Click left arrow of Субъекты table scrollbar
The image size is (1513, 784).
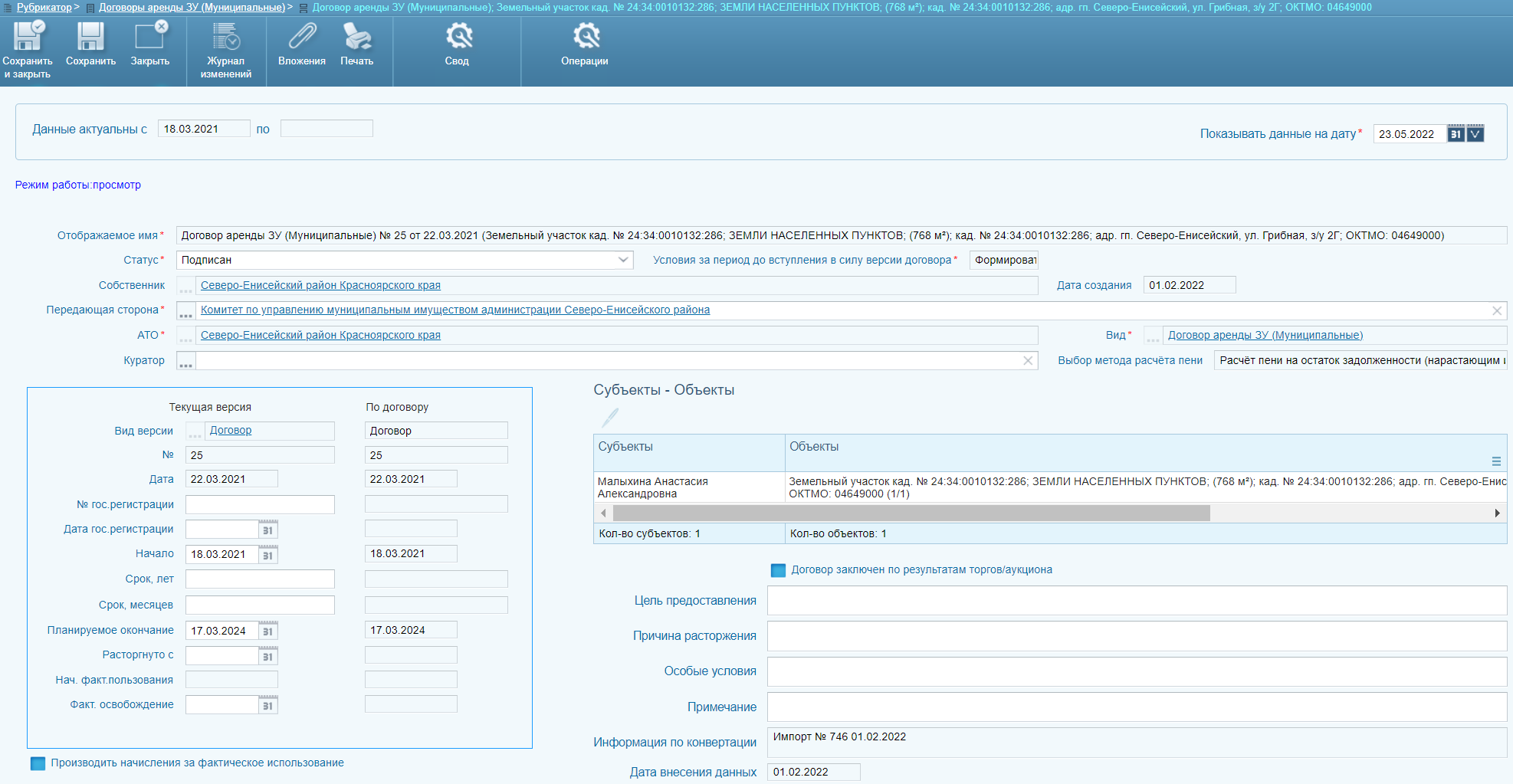point(603,513)
